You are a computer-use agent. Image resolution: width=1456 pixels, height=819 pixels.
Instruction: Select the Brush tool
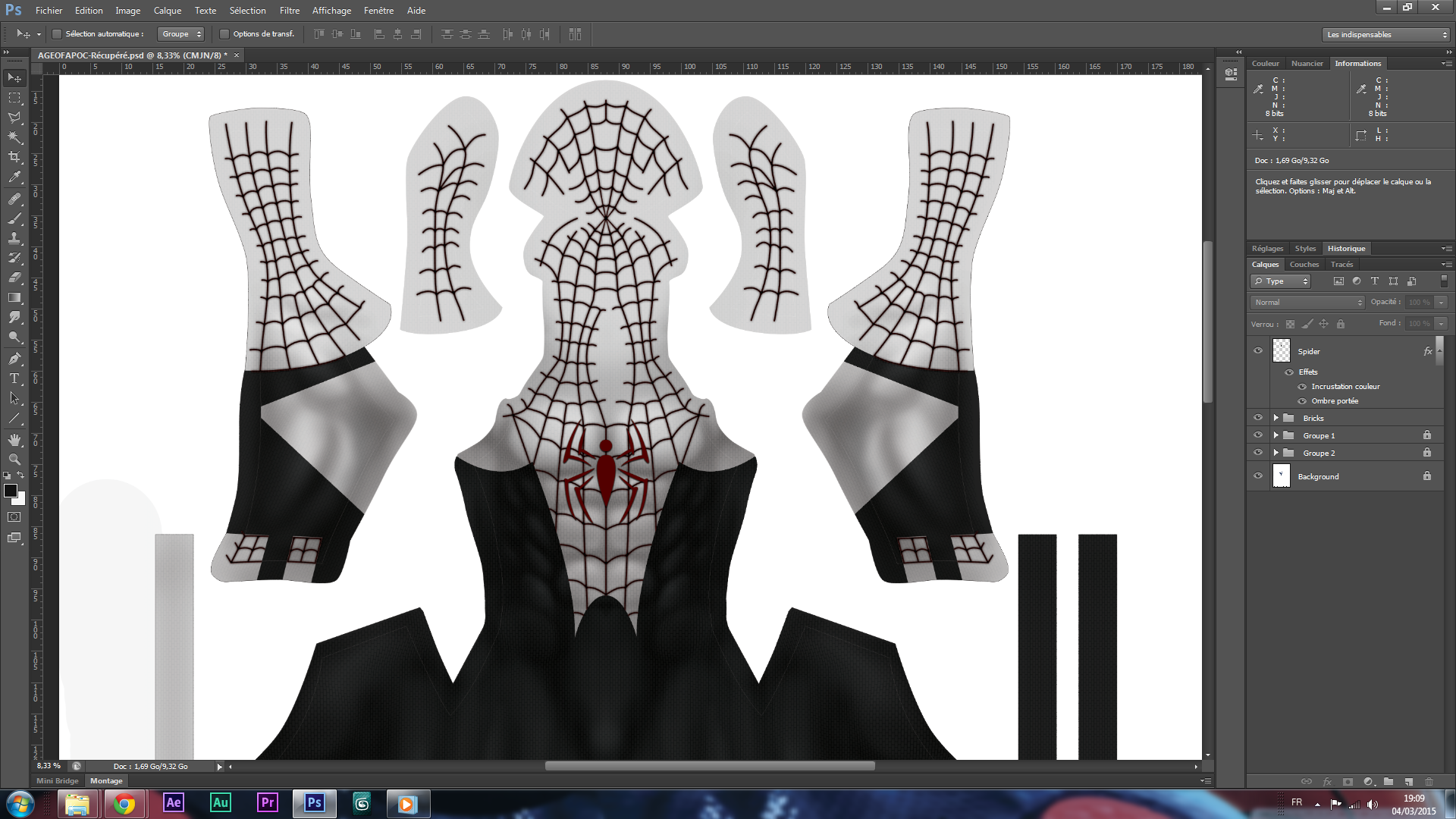pyautogui.click(x=14, y=218)
